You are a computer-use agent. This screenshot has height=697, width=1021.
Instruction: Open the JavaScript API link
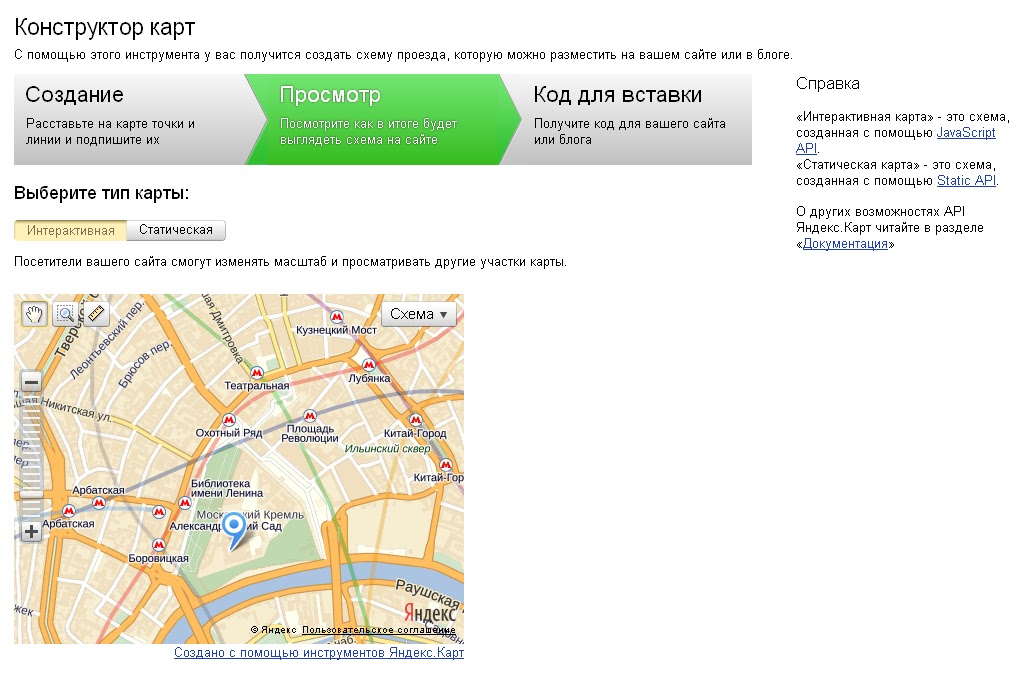point(966,133)
